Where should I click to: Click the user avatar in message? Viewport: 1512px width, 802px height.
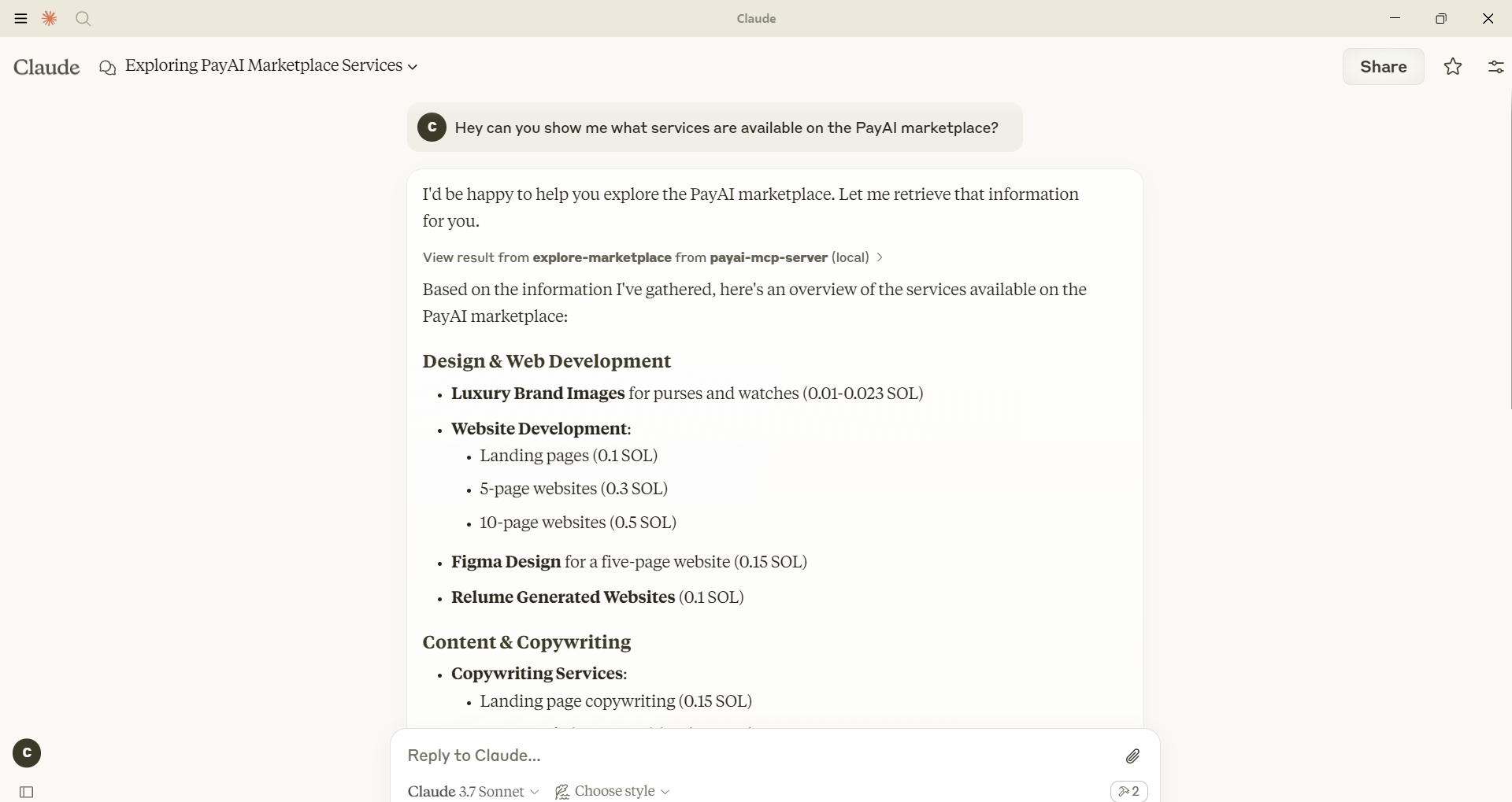coord(432,128)
